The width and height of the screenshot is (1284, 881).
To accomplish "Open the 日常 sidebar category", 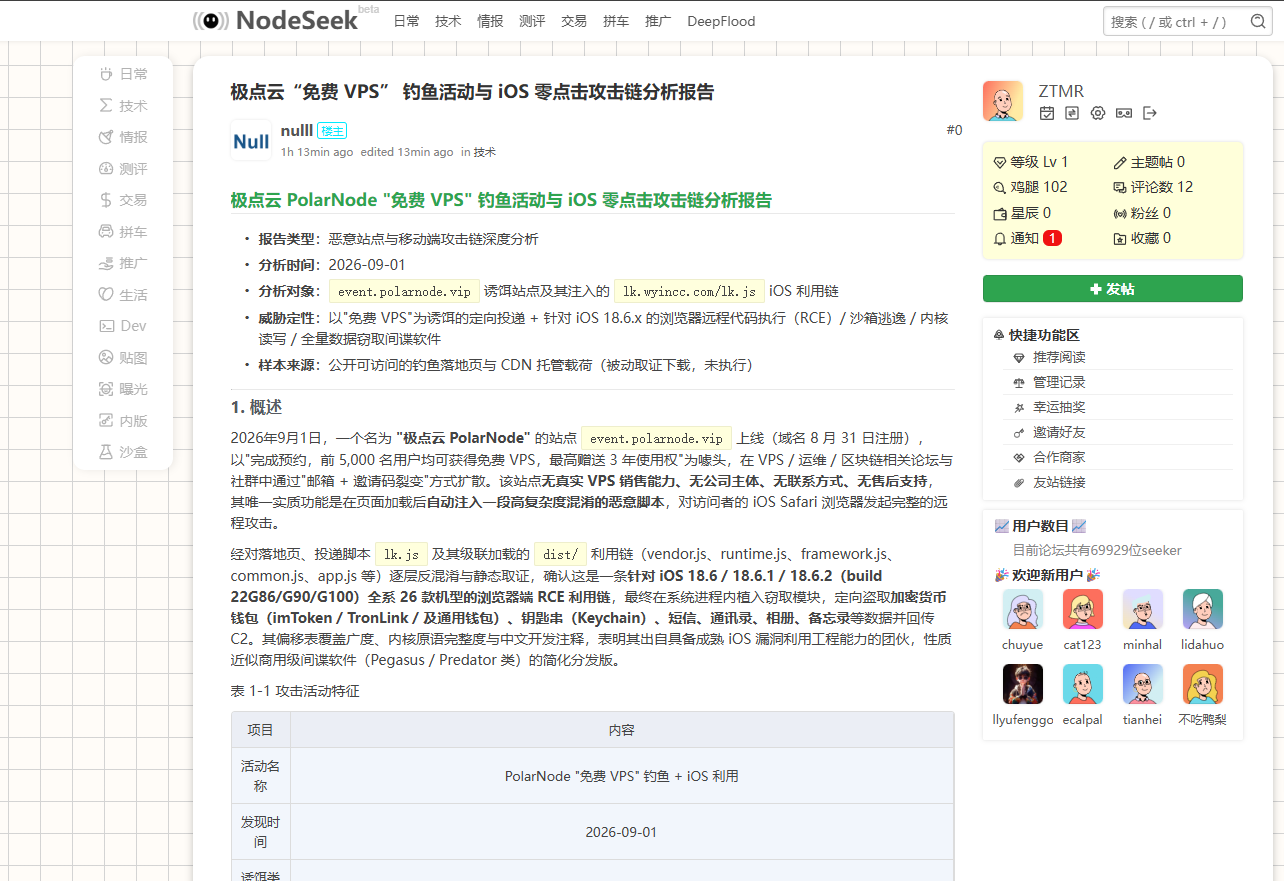I will point(123,74).
